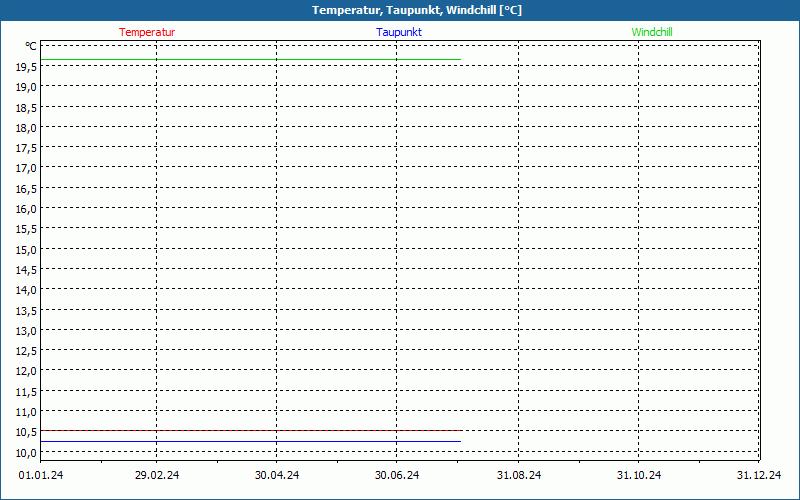The image size is (800, 500).
Task: Click the chart title 'Temperatur, Taupunkt, Windchill [°C]'
Action: click(x=417, y=10)
